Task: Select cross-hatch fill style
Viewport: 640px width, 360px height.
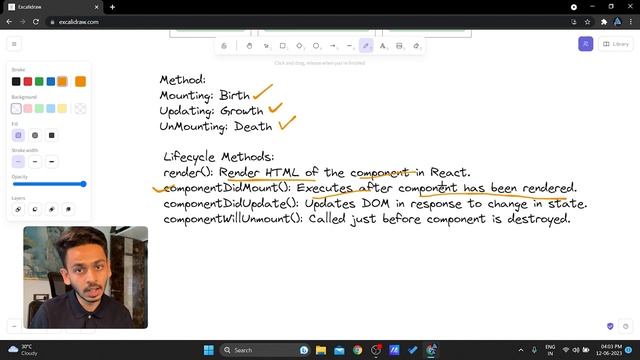Action: [35, 135]
